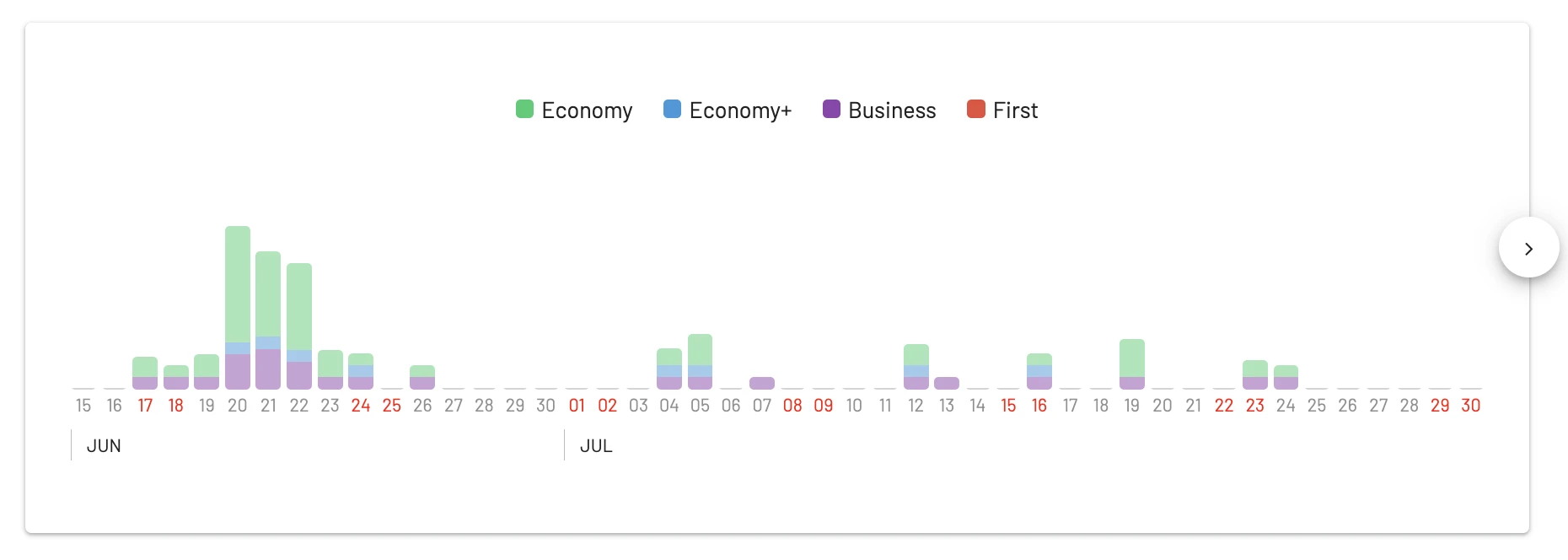This screenshot has width=1568, height=560.
Task: Click the red First color swatch
Action: (975, 109)
